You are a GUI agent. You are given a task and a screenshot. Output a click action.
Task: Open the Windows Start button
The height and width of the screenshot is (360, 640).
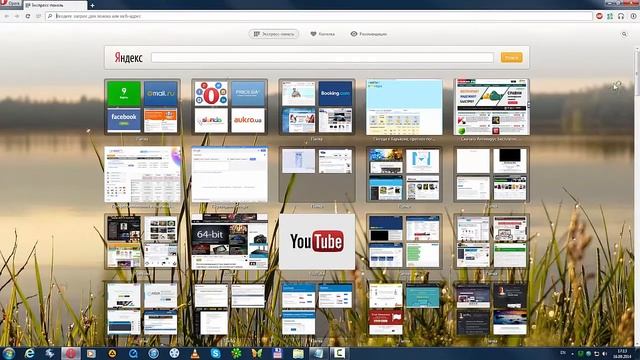tap(9, 353)
